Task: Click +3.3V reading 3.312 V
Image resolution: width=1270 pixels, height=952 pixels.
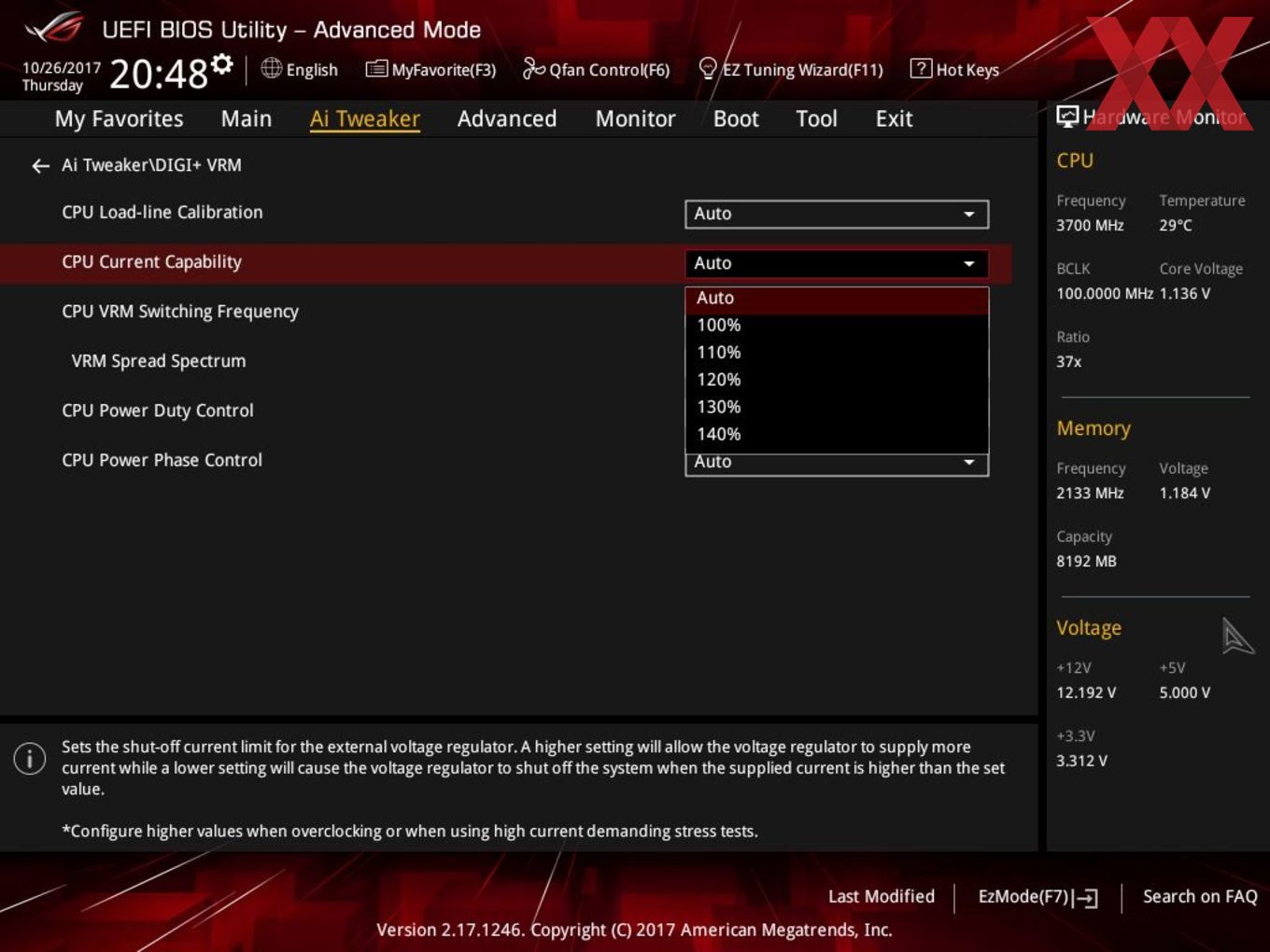Action: click(1081, 761)
